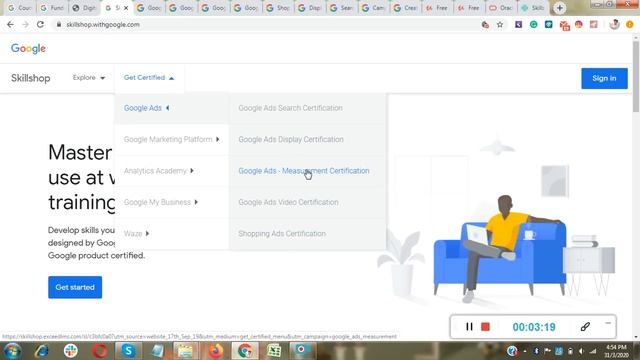The height and width of the screenshot is (360, 640).
Task: Open a new browser tab
Action: coord(560,8)
